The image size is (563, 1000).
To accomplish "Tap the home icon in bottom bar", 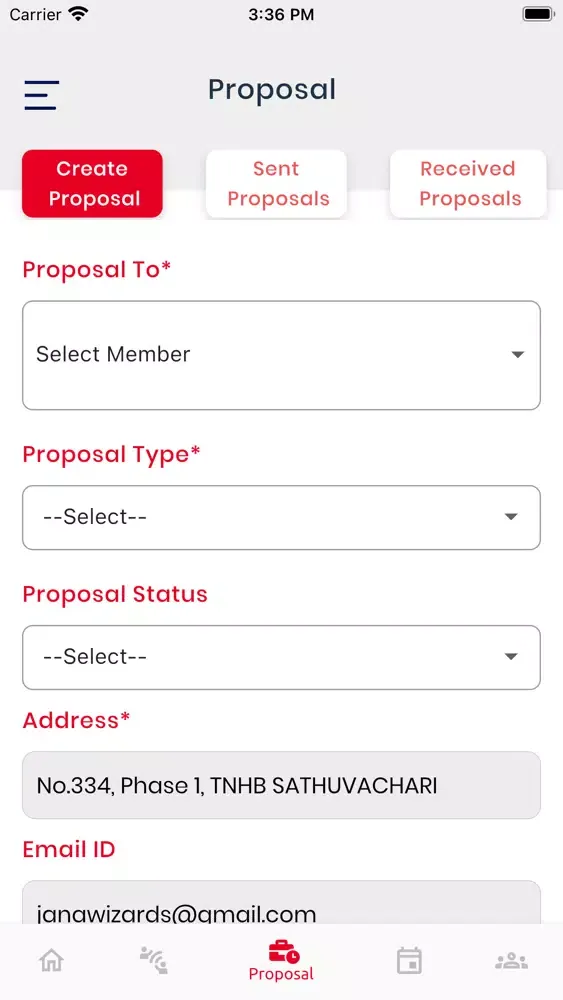I will point(51,960).
